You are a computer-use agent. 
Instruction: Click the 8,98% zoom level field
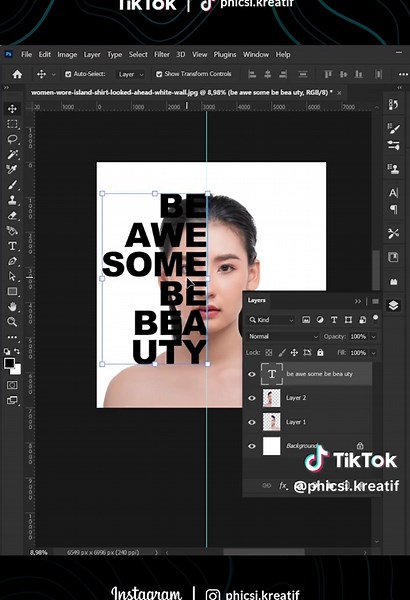(x=39, y=553)
